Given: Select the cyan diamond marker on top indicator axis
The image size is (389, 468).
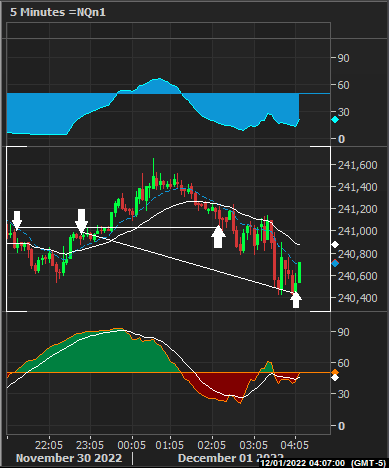Looking at the screenshot, I should pos(335,120).
